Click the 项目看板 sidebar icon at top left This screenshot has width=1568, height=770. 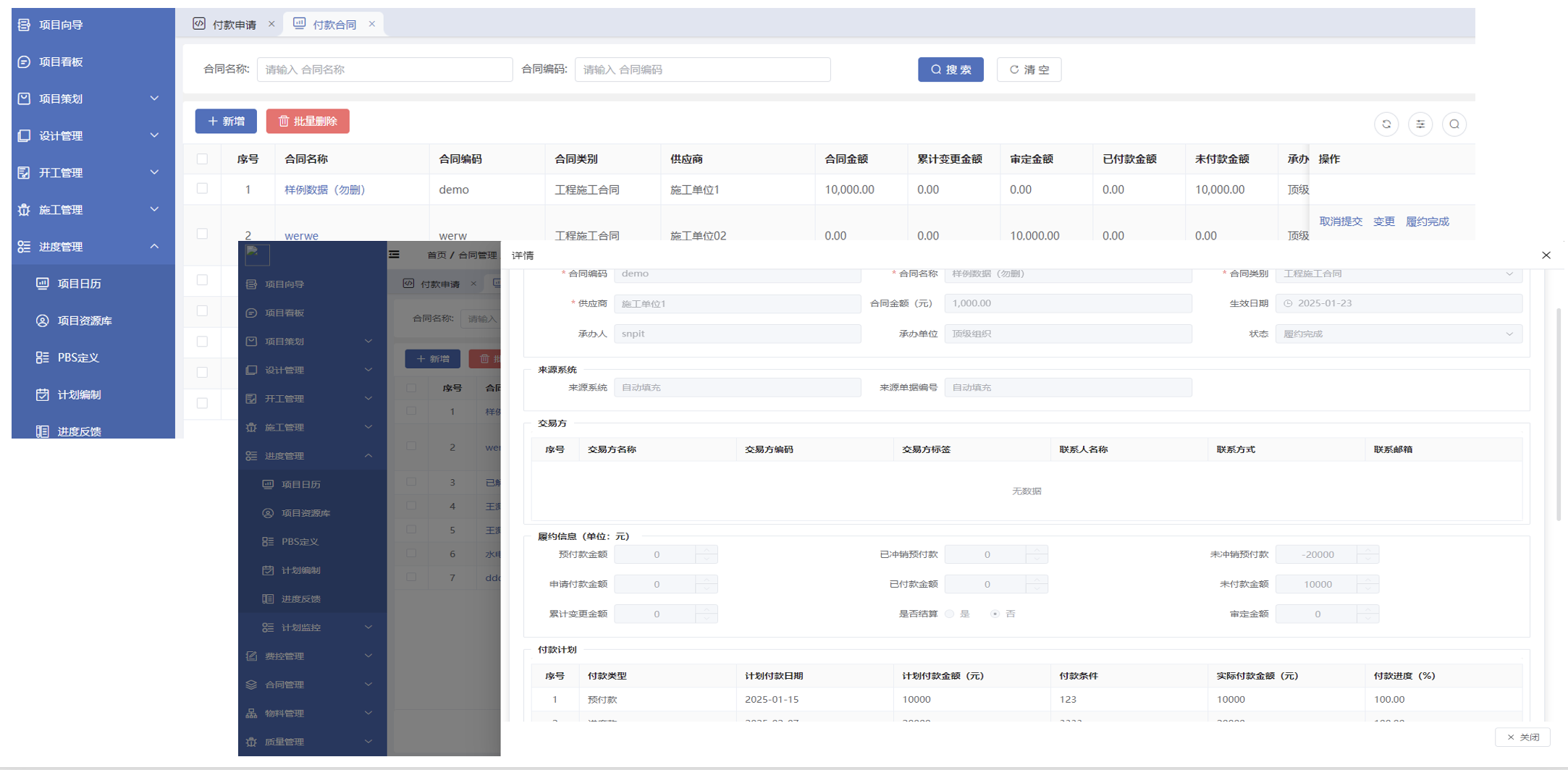pyautogui.click(x=24, y=62)
